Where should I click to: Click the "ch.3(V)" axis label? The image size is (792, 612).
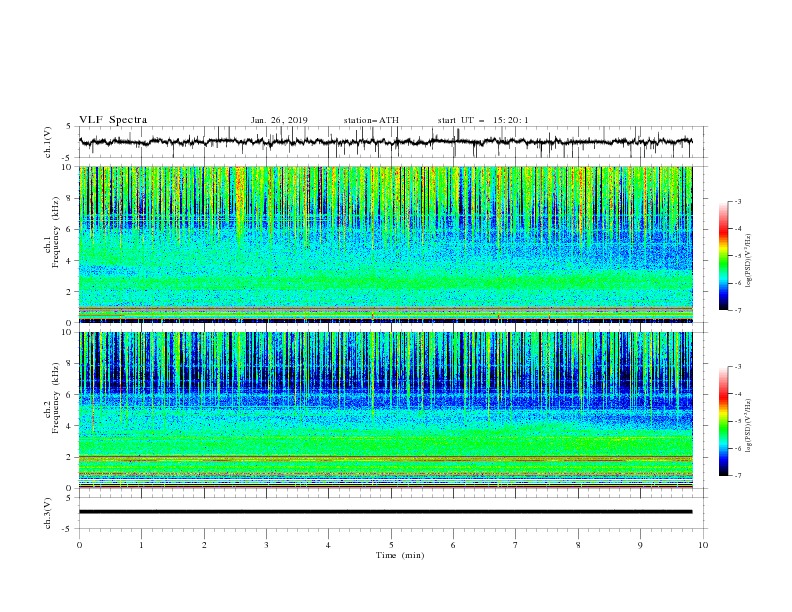48,513
